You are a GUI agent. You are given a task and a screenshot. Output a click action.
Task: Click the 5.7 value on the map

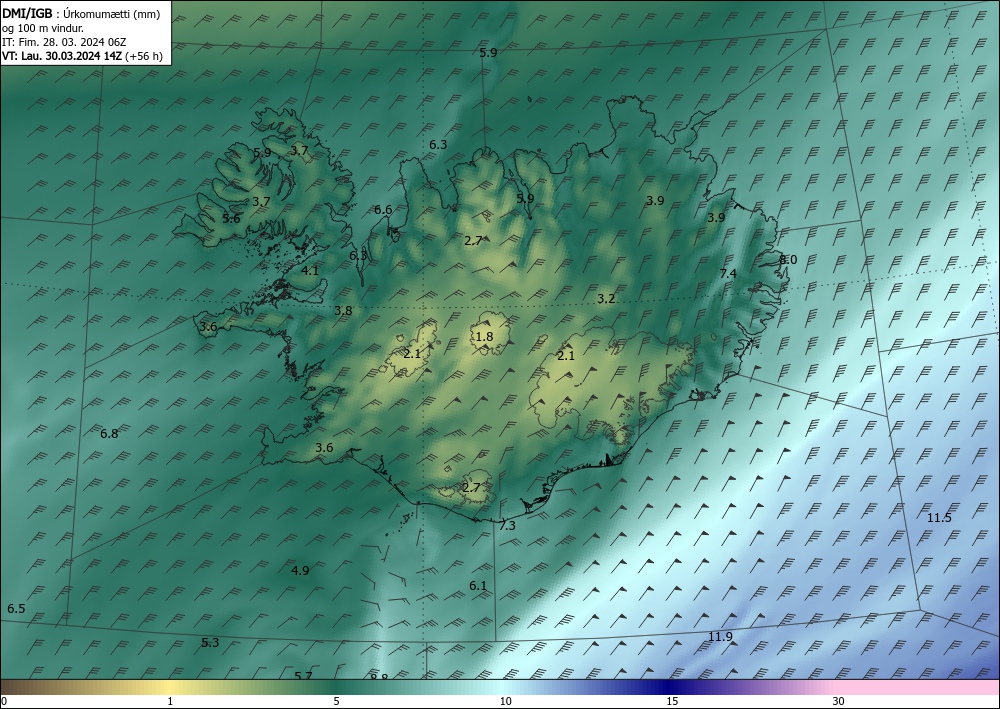click(x=304, y=676)
